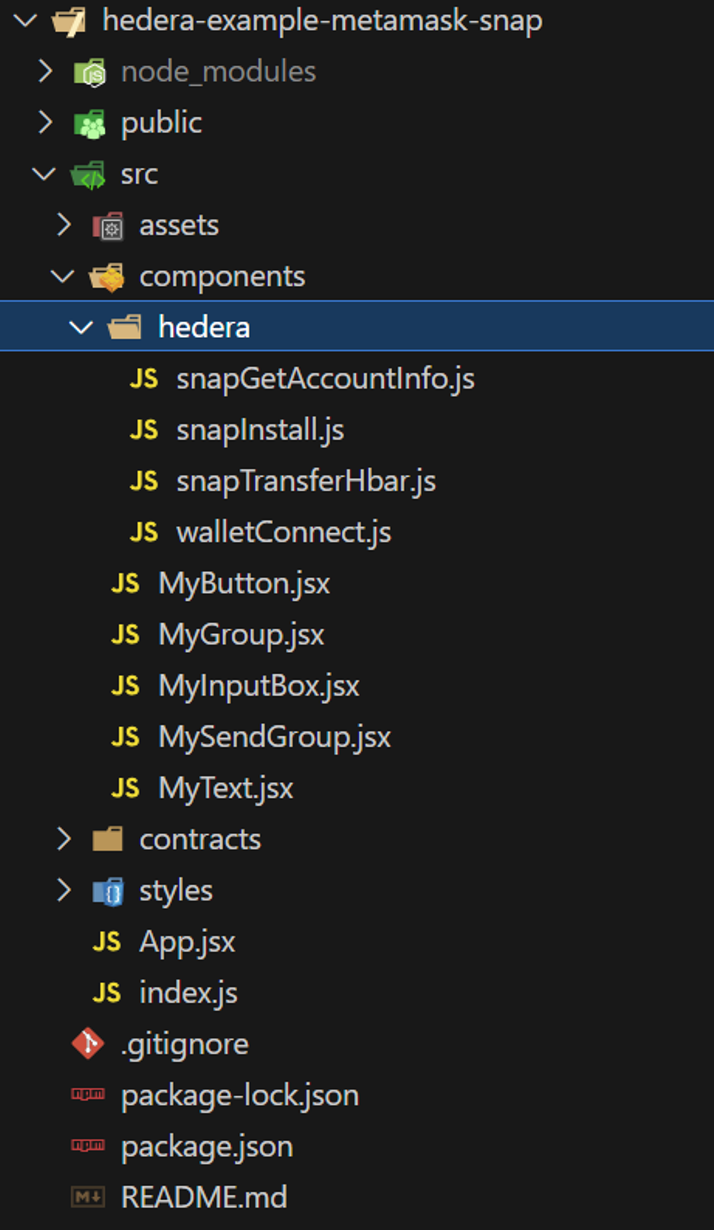Click the contracts folder icon
Image resolution: width=714 pixels, height=1230 pixels.
pyautogui.click(x=107, y=839)
